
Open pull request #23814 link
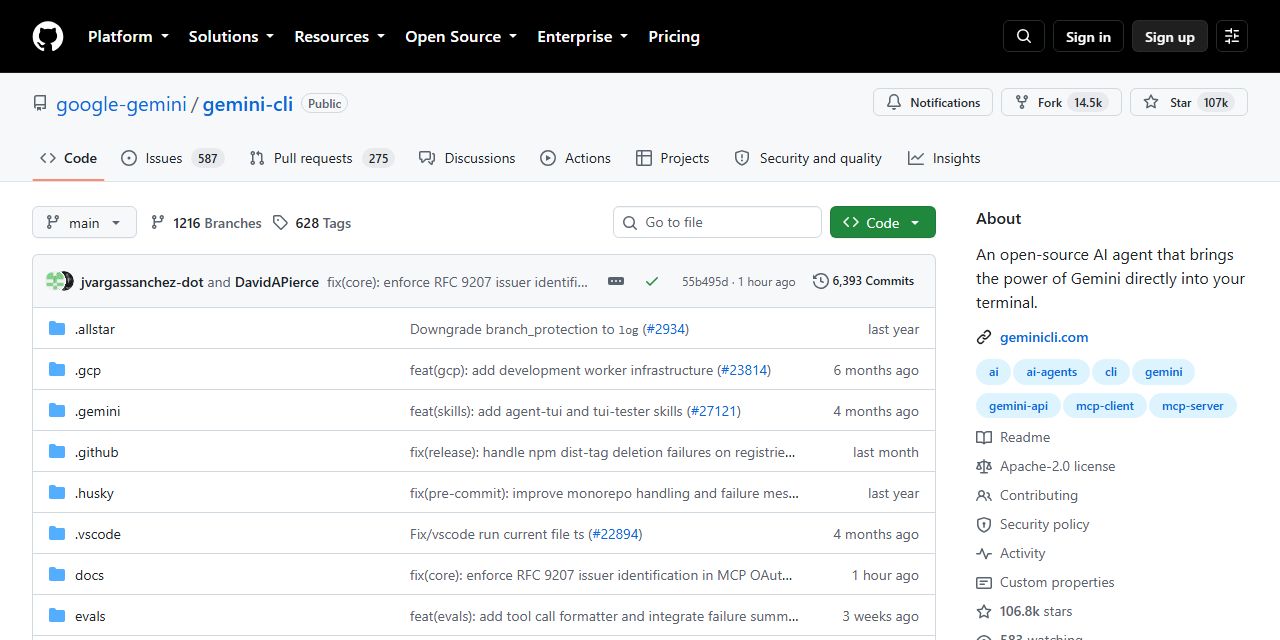(x=744, y=370)
